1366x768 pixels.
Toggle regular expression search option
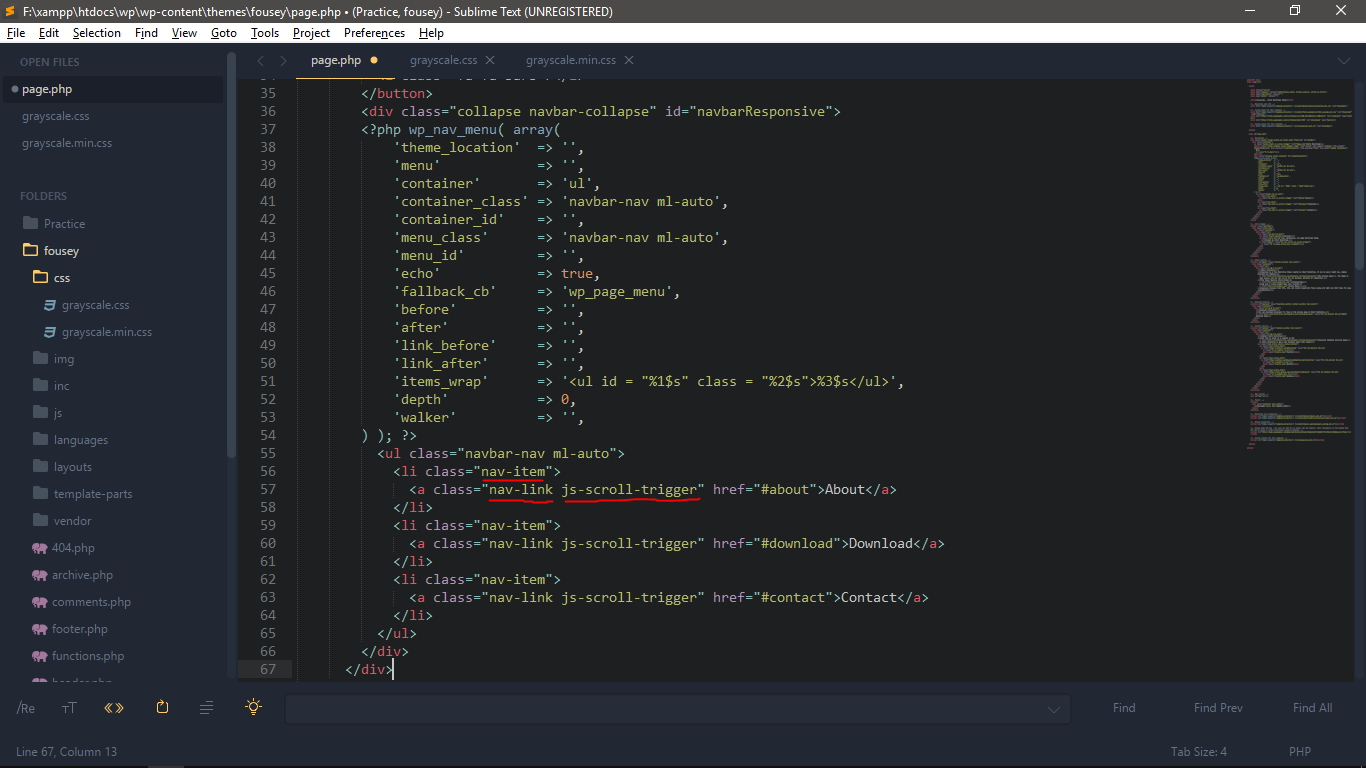[26, 708]
